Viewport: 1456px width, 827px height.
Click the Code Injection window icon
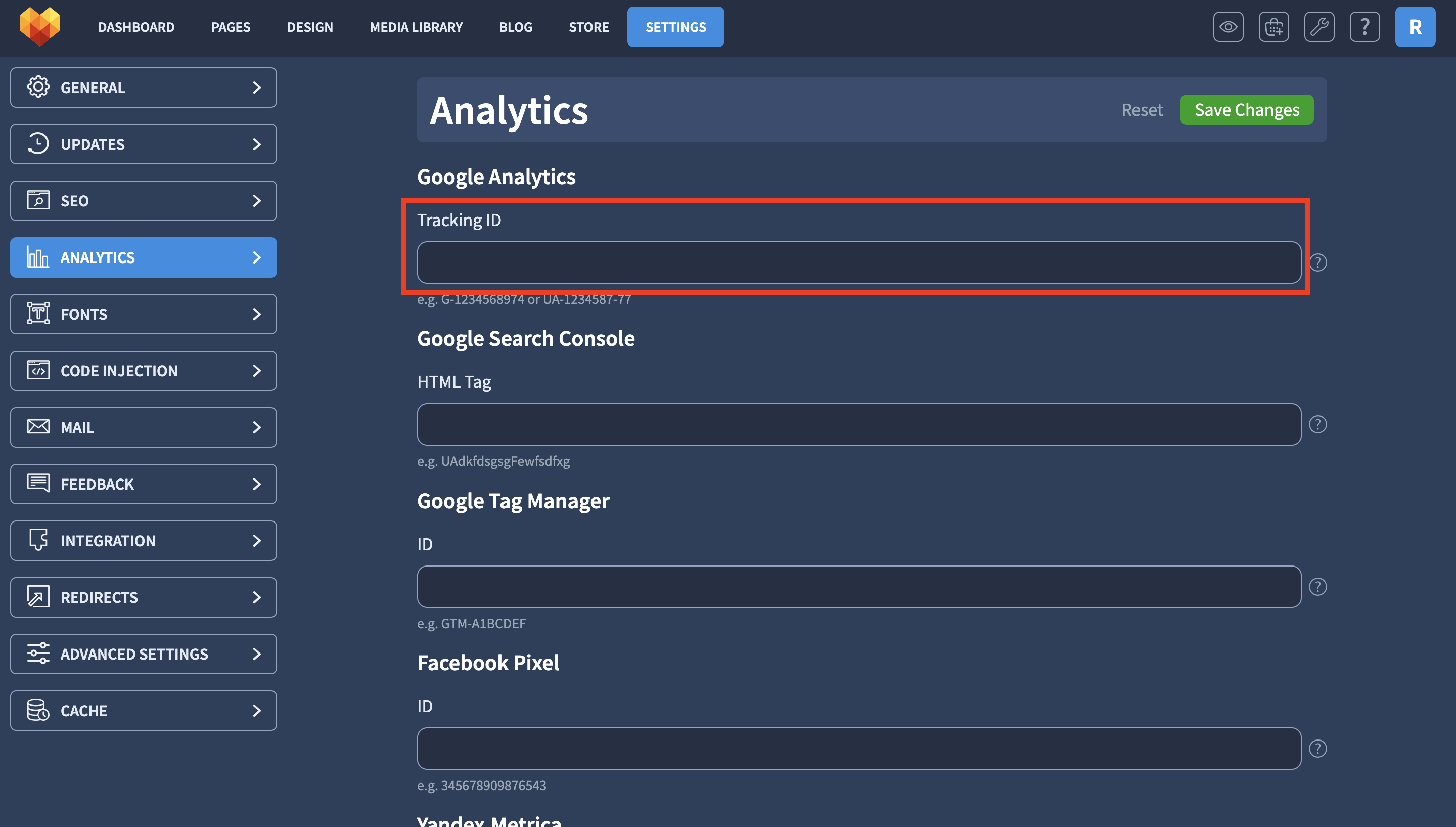(38, 370)
